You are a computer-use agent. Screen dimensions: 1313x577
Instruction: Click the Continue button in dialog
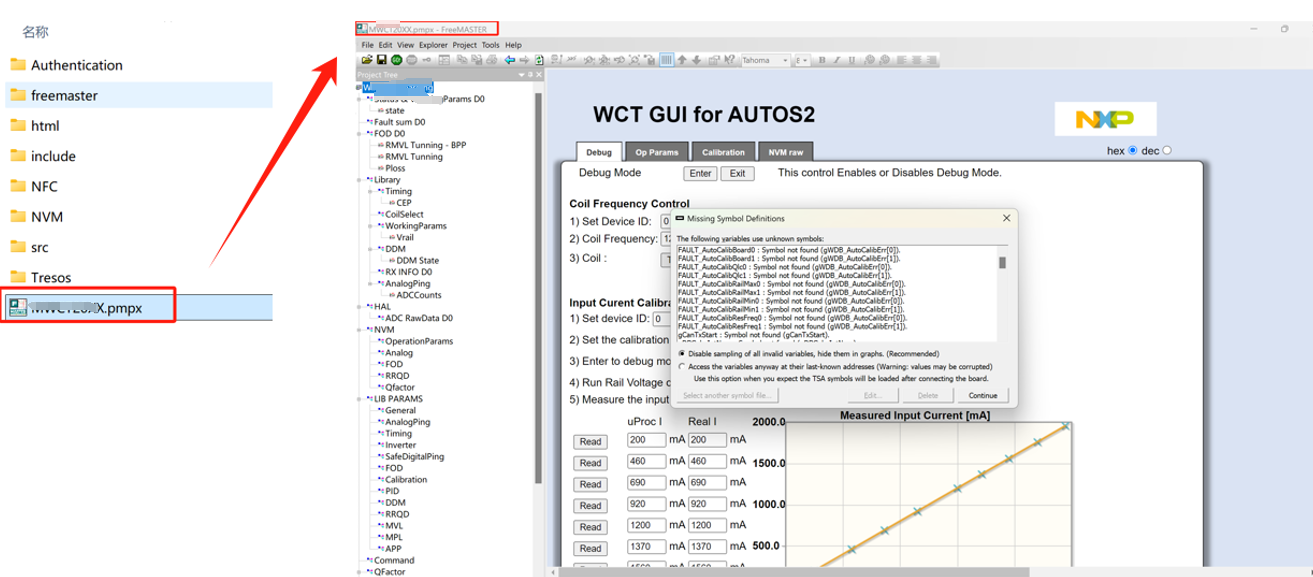pyautogui.click(x=982, y=396)
